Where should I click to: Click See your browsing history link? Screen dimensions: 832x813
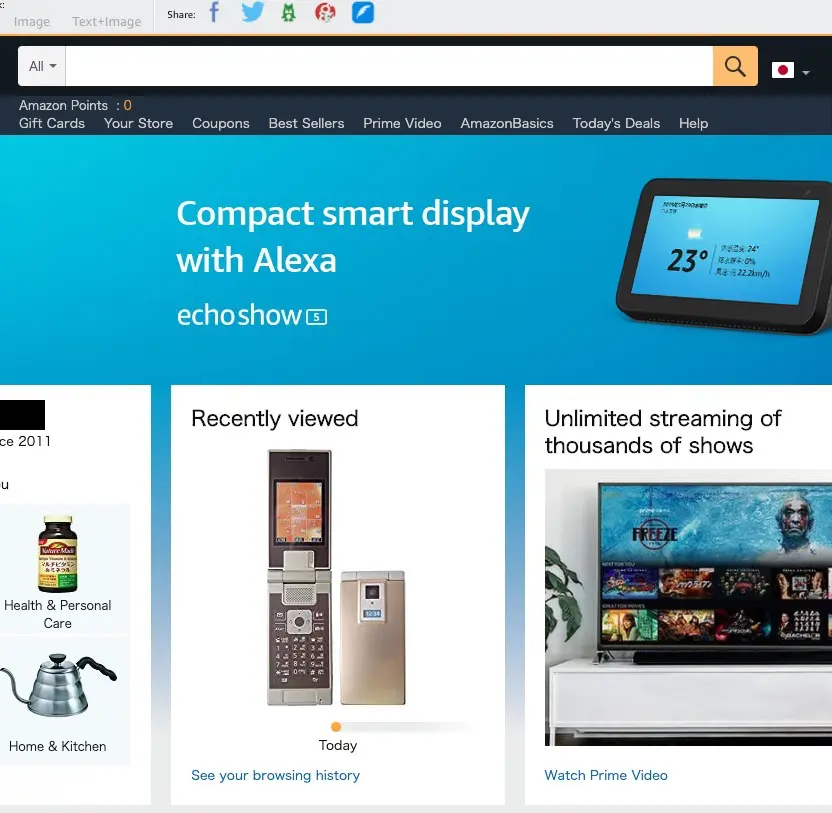[275, 775]
